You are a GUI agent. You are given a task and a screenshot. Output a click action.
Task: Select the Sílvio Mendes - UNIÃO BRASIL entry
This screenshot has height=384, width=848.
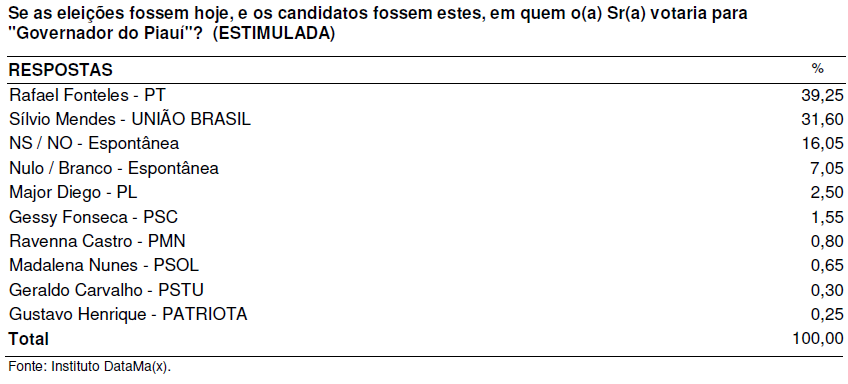[x=130, y=120]
